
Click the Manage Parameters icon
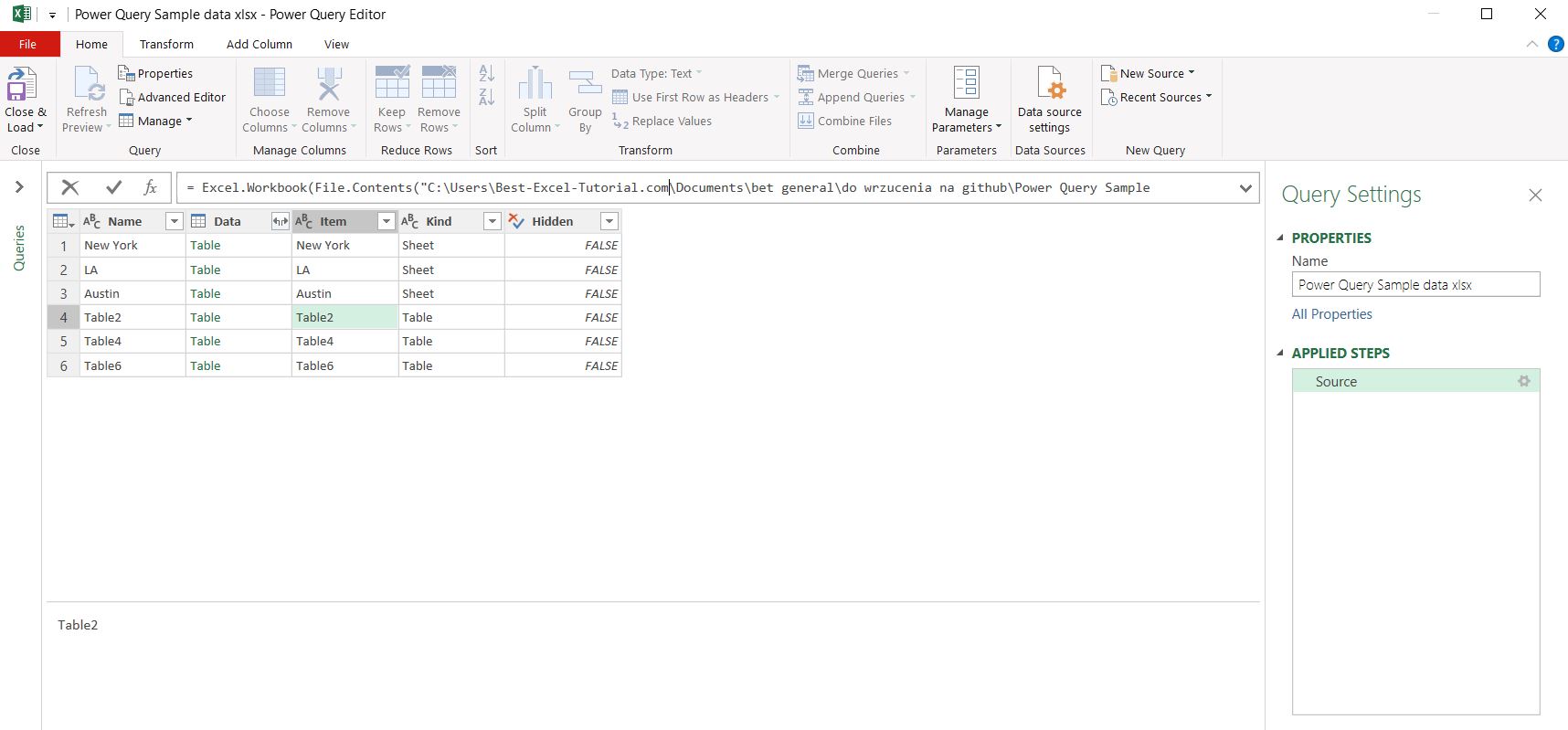[967, 82]
